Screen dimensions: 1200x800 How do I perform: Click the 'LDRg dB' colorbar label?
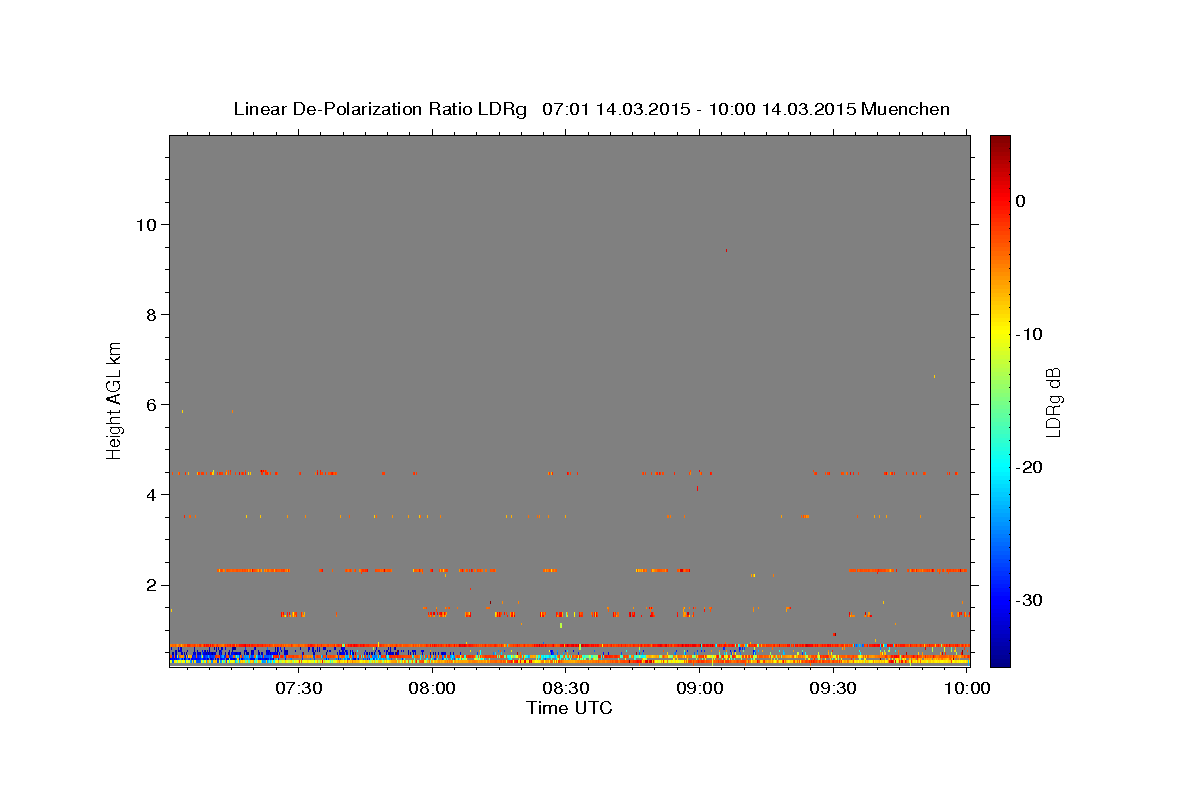click(1052, 402)
